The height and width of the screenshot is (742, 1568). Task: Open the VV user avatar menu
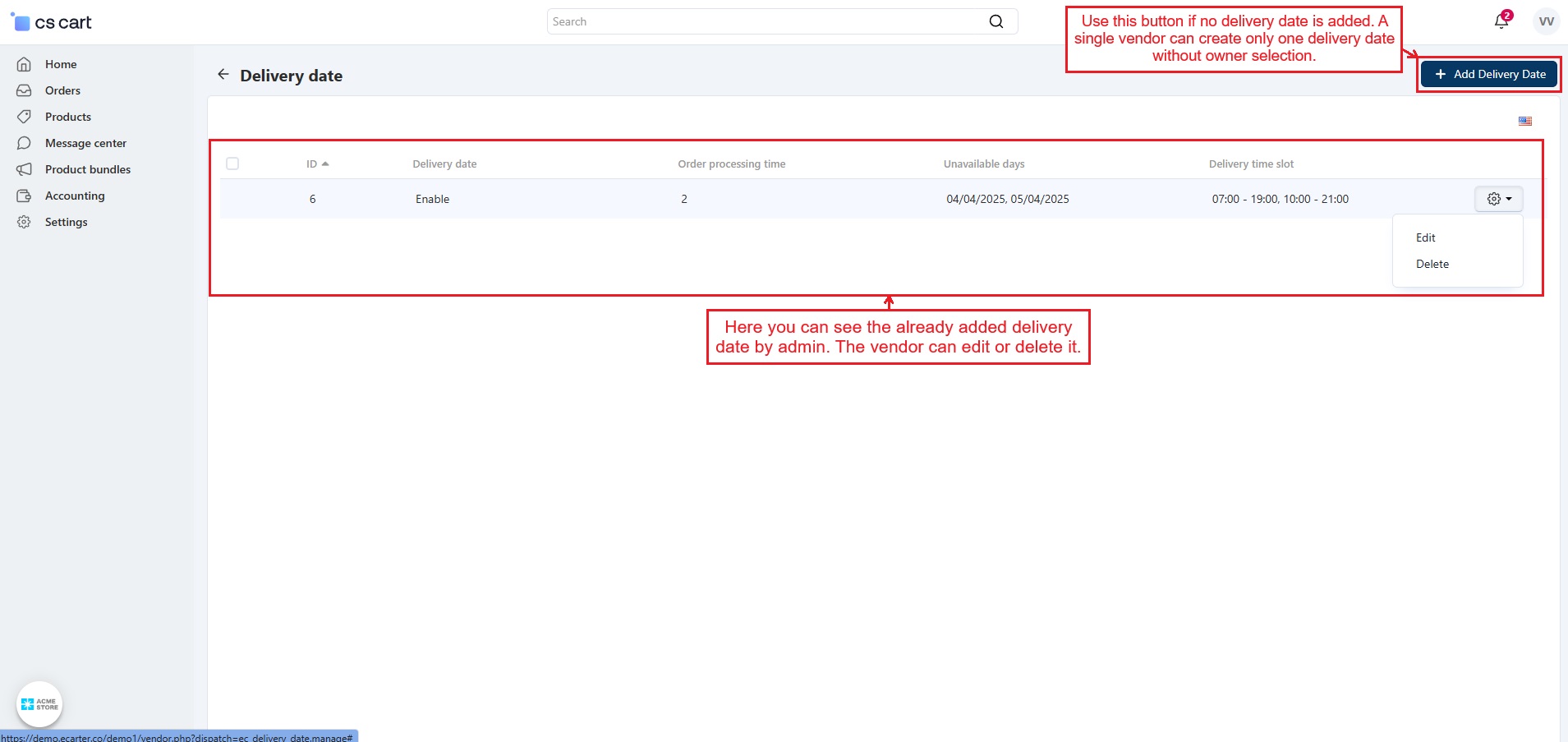pos(1546,21)
